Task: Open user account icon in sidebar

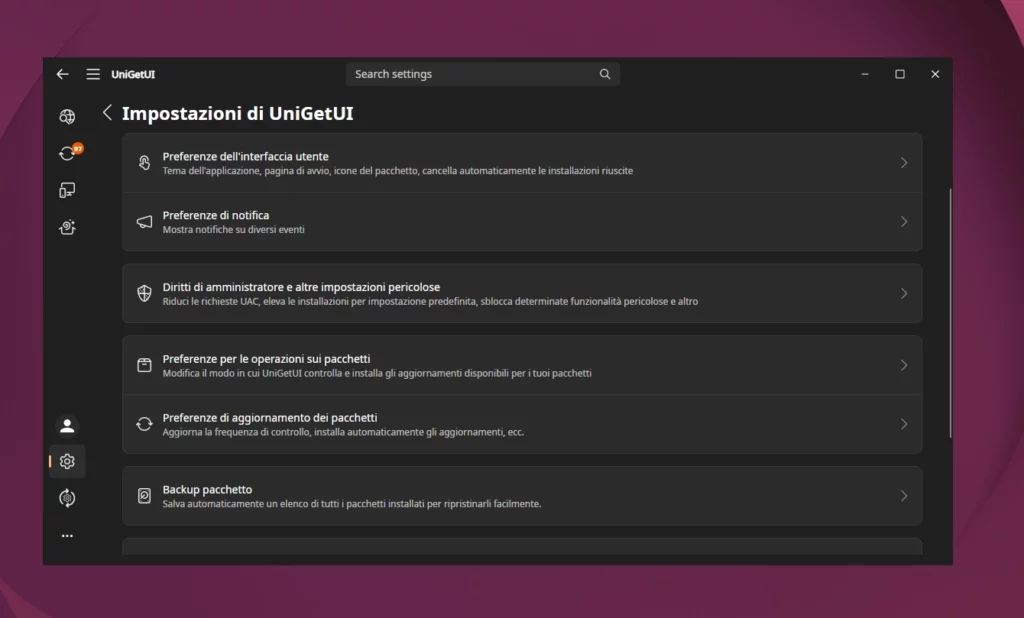Action: pyautogui.click(x=67, y=426)
